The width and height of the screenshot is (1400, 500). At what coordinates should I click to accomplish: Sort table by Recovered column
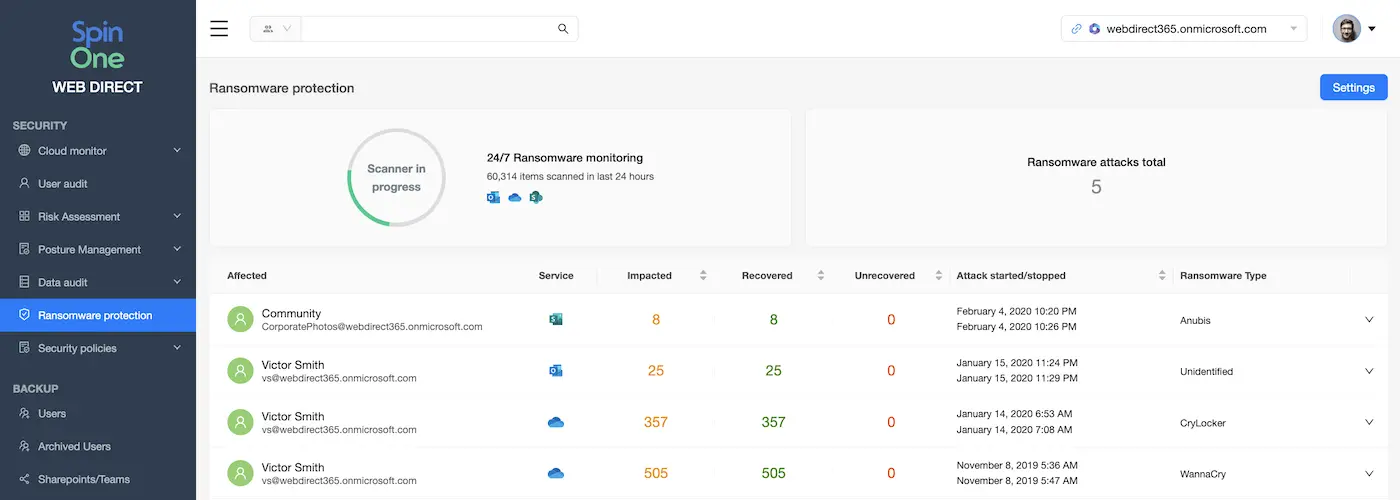[821, 276]
